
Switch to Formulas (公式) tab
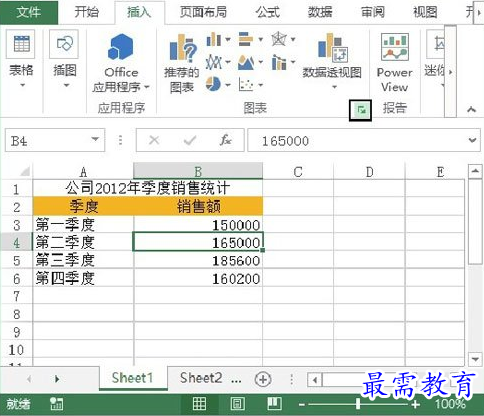click(x=267, y=12)
